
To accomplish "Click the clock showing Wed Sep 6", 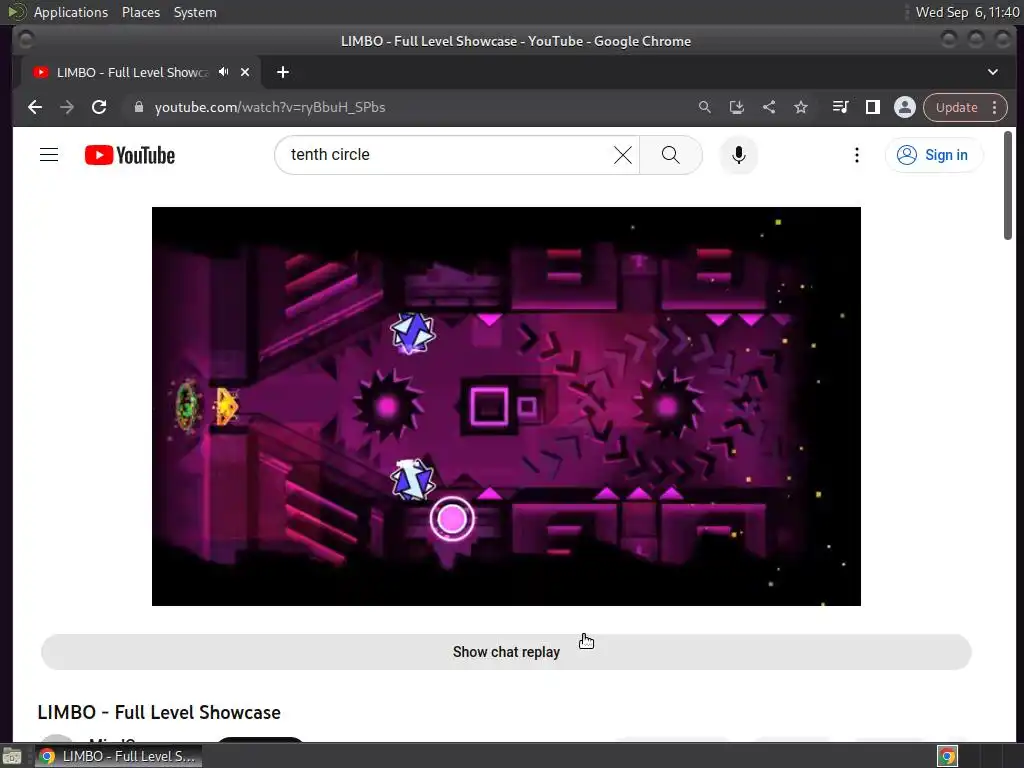I will click(x=967, y=12).
